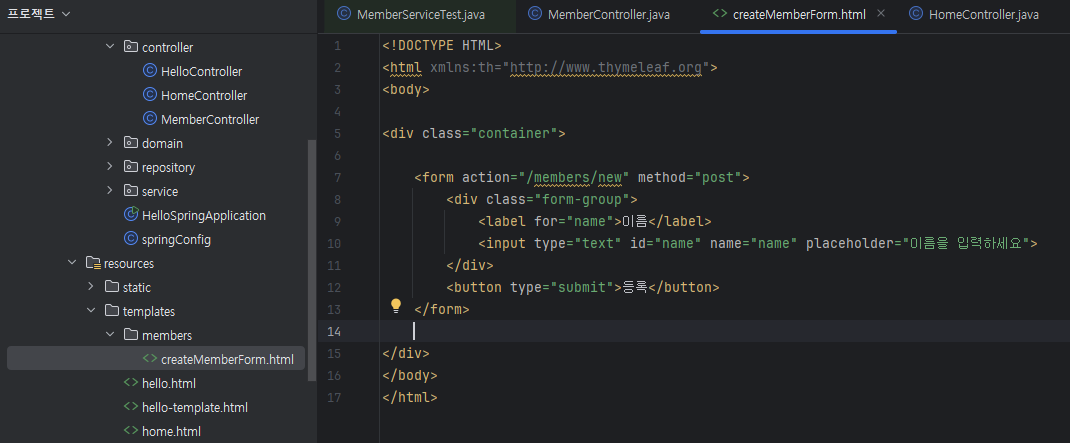Collapse the resources folder
Image resolution: width=1070 pixels, height=443 pixels.
(x=72, y=263)
